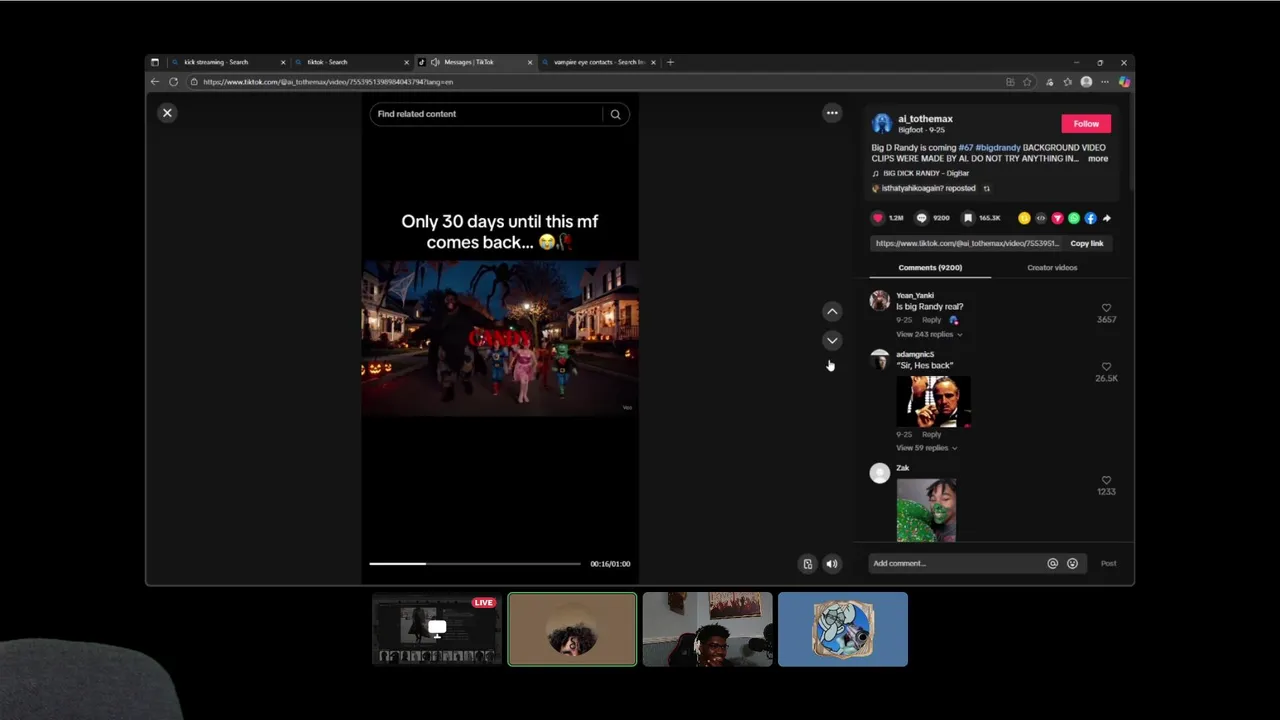Screen dimensions: 1280x720
Task: Open the #67 hashtag link
Action: coord(965,148)
